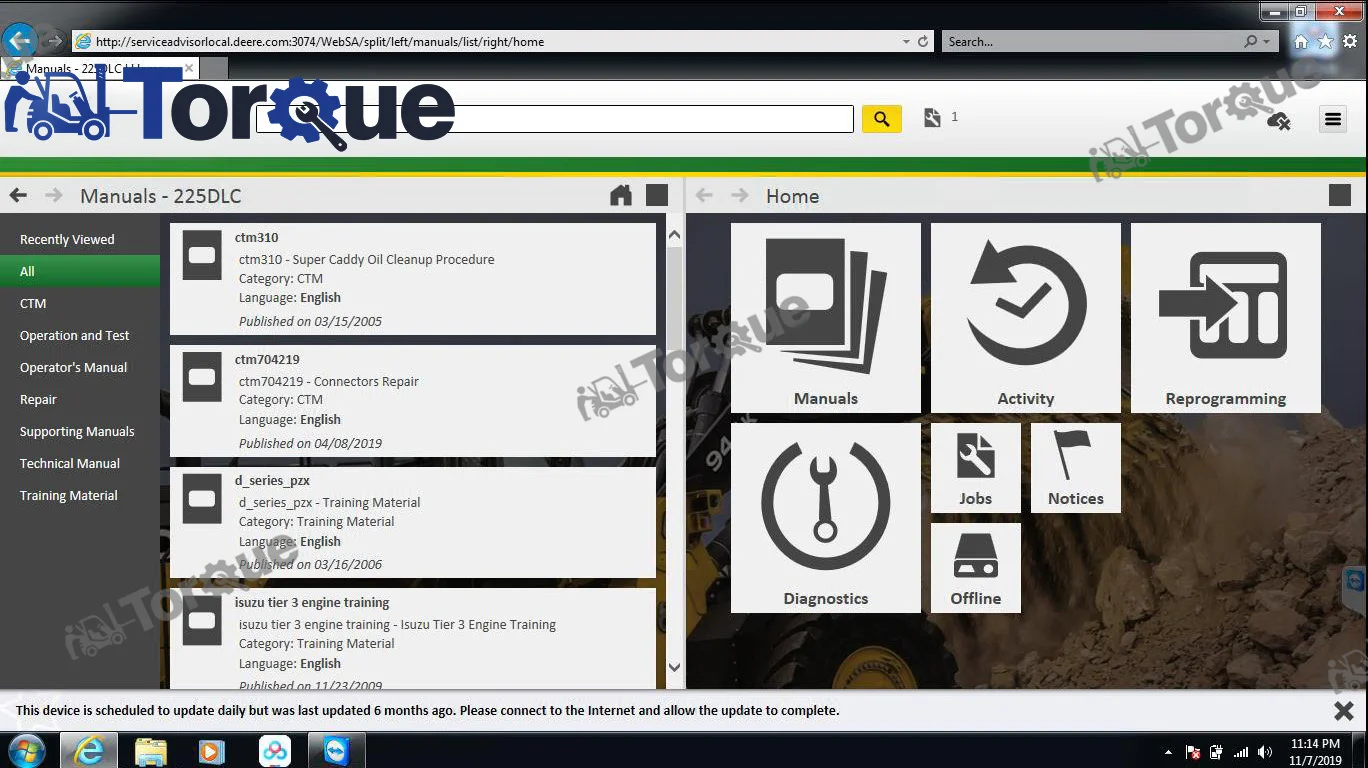Viewport: 1368px width, 768px height.
Task: Click the browser back button
Action: click(x=20, y=41)
